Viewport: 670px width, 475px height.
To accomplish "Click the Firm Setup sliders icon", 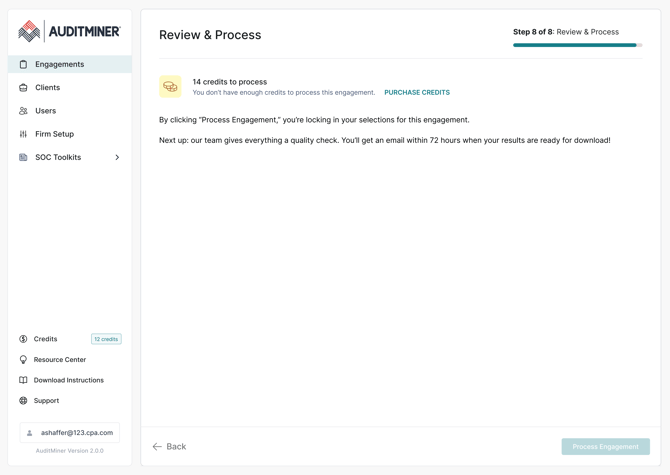I will [x=24, y=134].
